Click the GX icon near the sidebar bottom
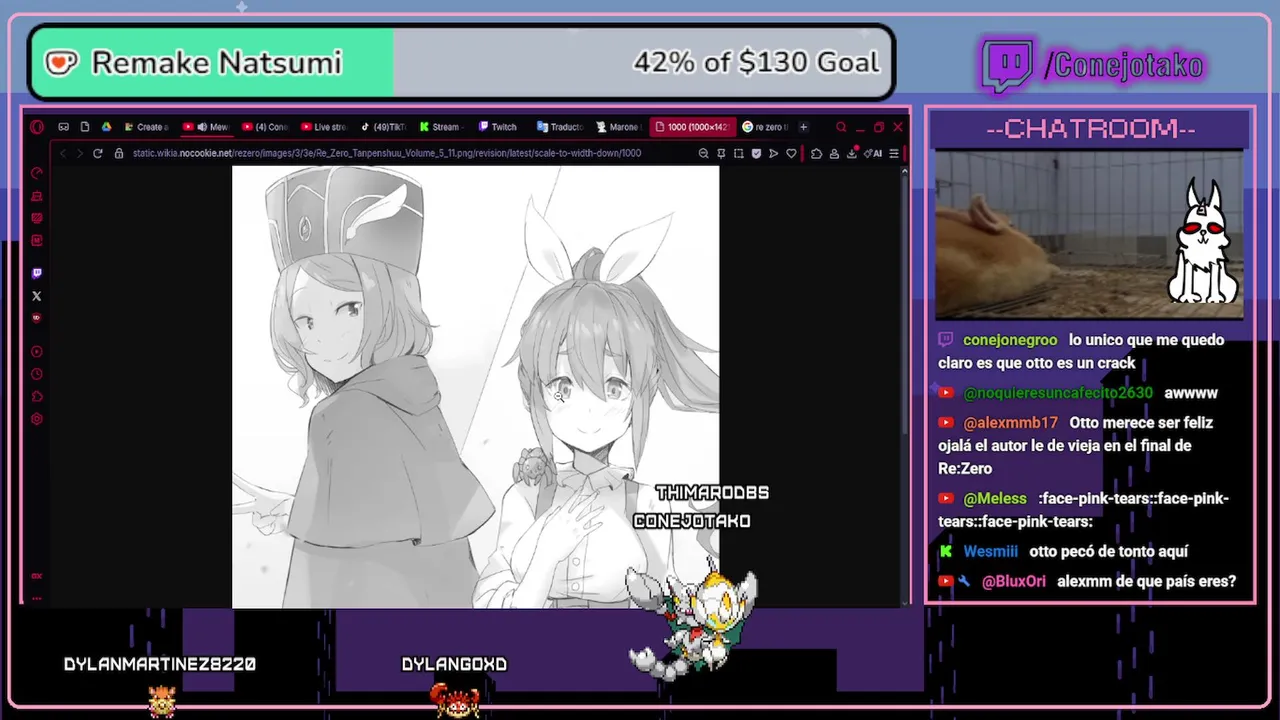The height and width of the screenshot is (720, 1280). click(37, 576)
